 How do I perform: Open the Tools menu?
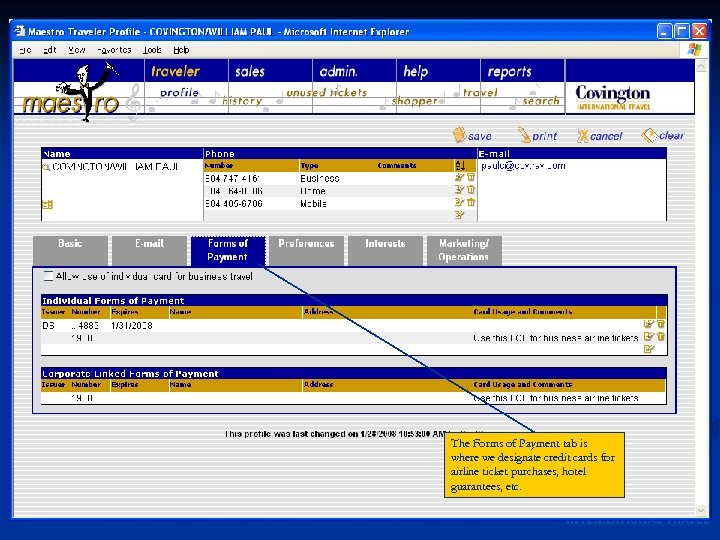(x=152, y=50)
